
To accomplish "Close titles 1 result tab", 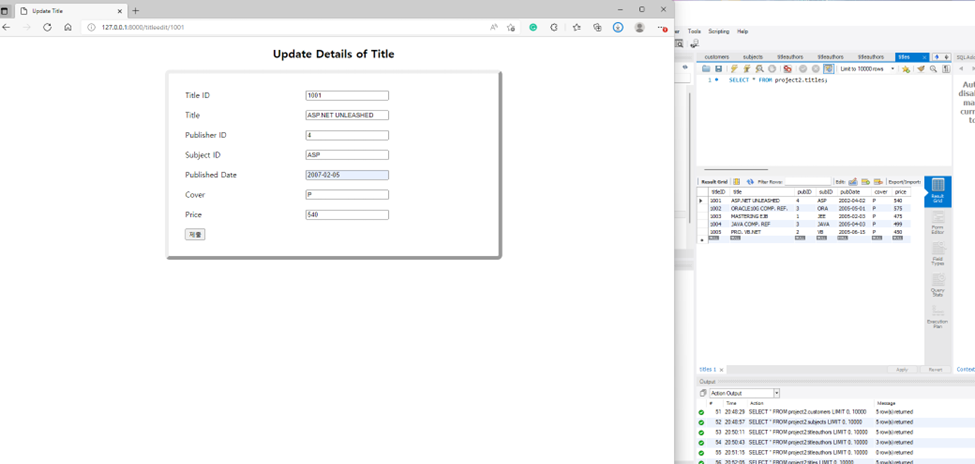I will click(x=721, y=369).
